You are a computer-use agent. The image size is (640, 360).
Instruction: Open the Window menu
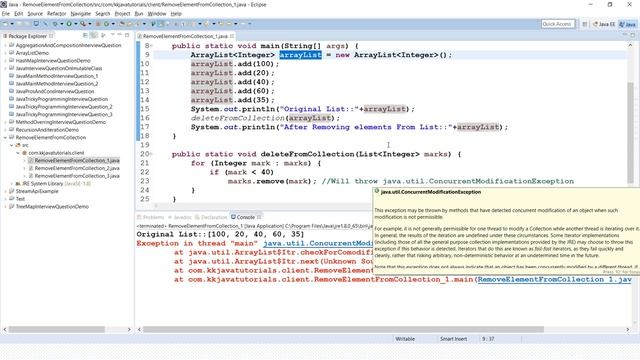pos(157,13)
